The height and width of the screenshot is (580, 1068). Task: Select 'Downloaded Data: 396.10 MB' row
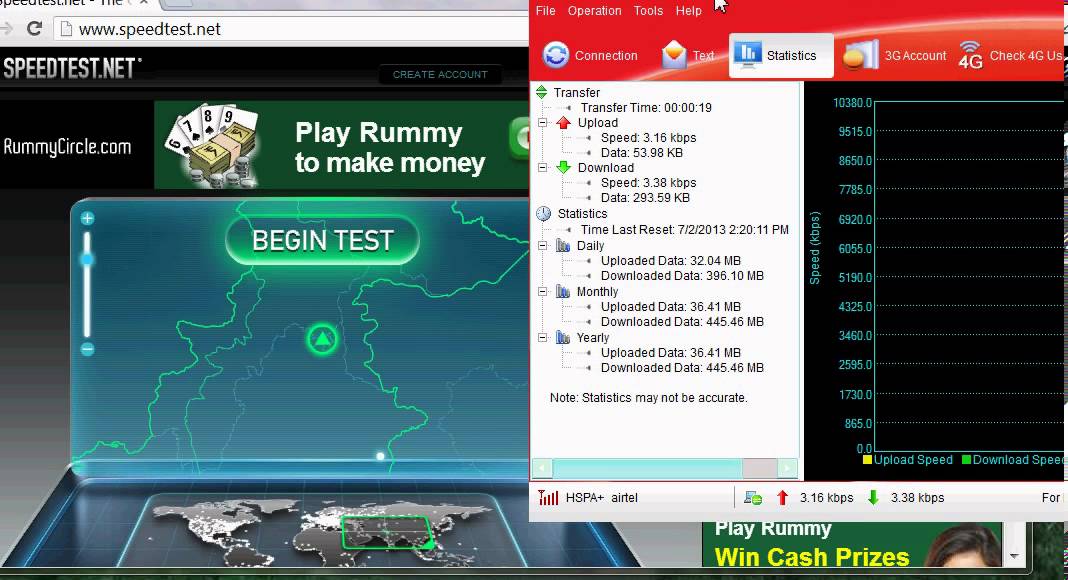[x=682, y=276]
